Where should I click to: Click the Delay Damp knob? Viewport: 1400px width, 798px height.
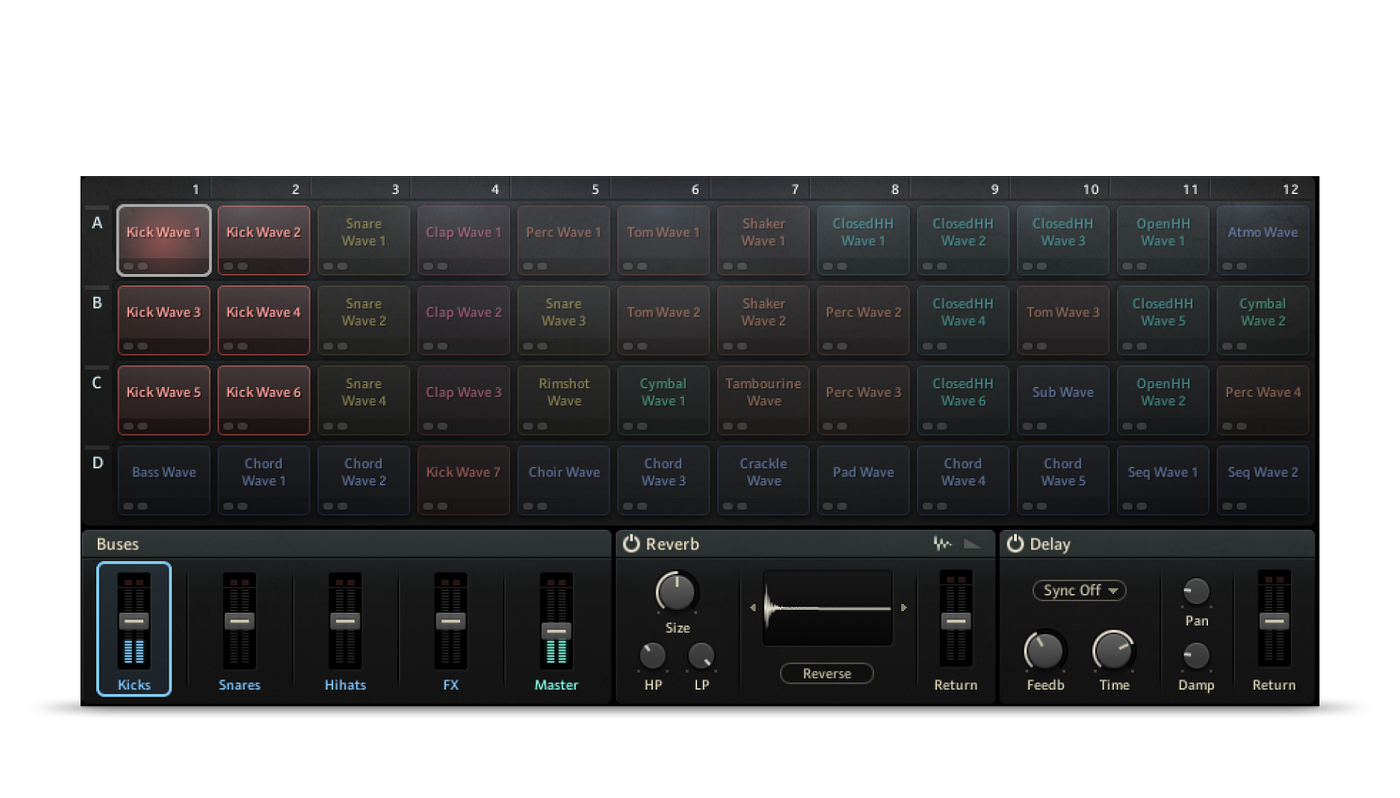point(1196,656)
